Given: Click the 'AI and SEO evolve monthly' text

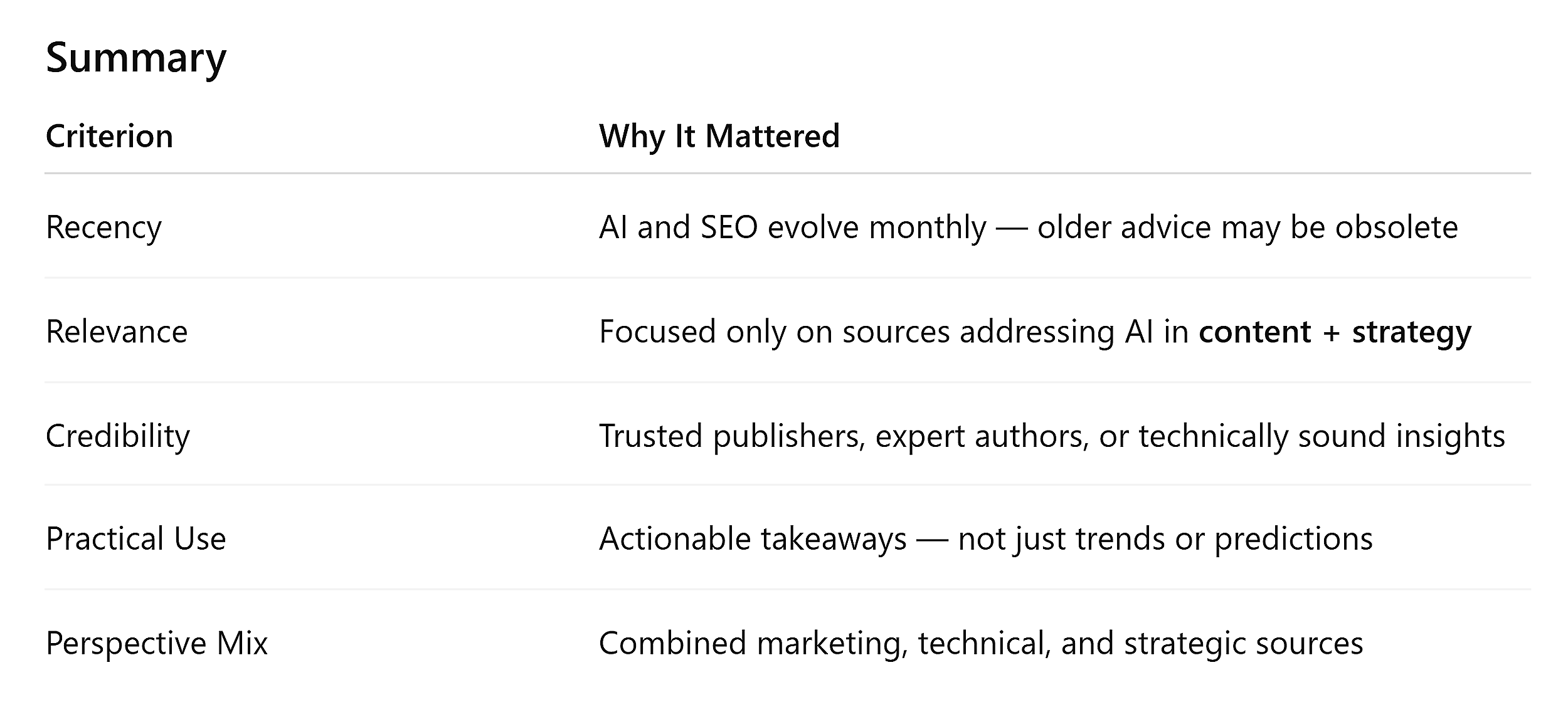Looking at the screenshot, I should (x=792, y=227).
